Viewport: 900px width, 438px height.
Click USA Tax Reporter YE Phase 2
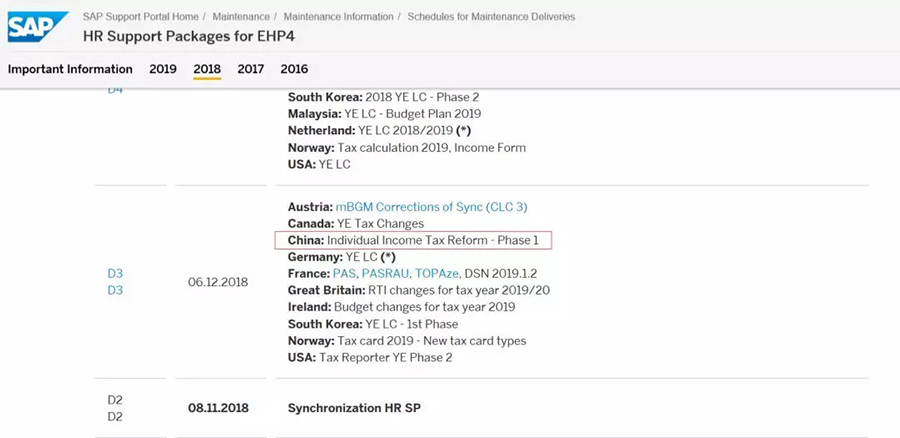pos(370,358)
